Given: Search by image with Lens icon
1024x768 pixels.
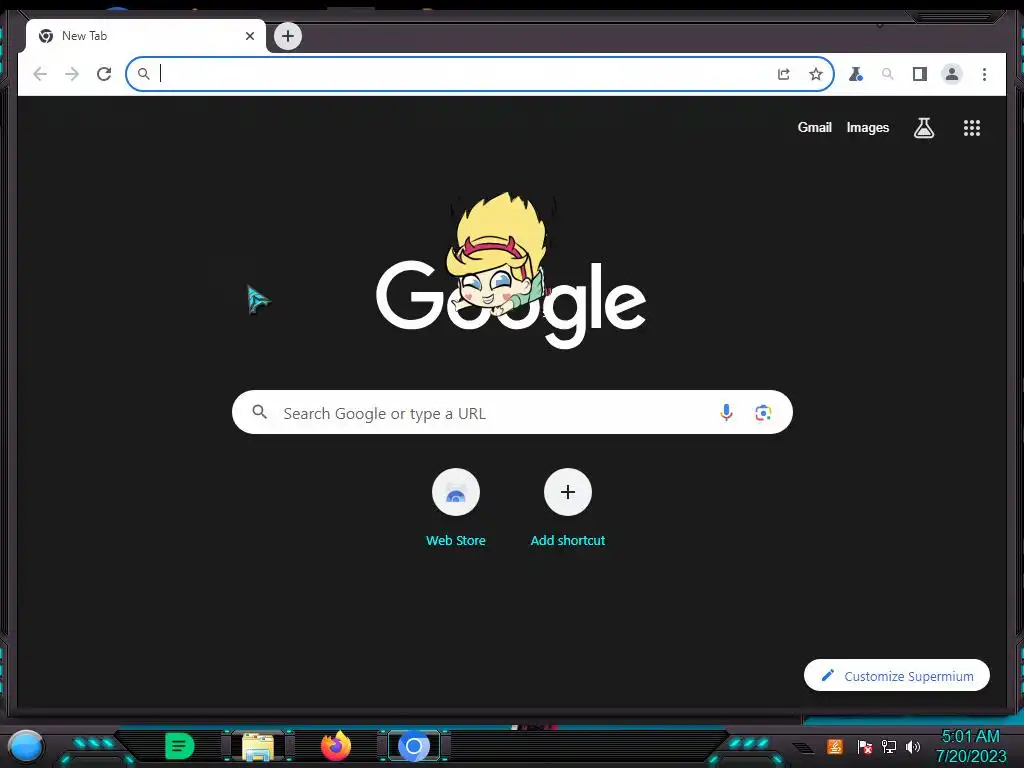Looking at the screenshot, I should coord(763,412).
